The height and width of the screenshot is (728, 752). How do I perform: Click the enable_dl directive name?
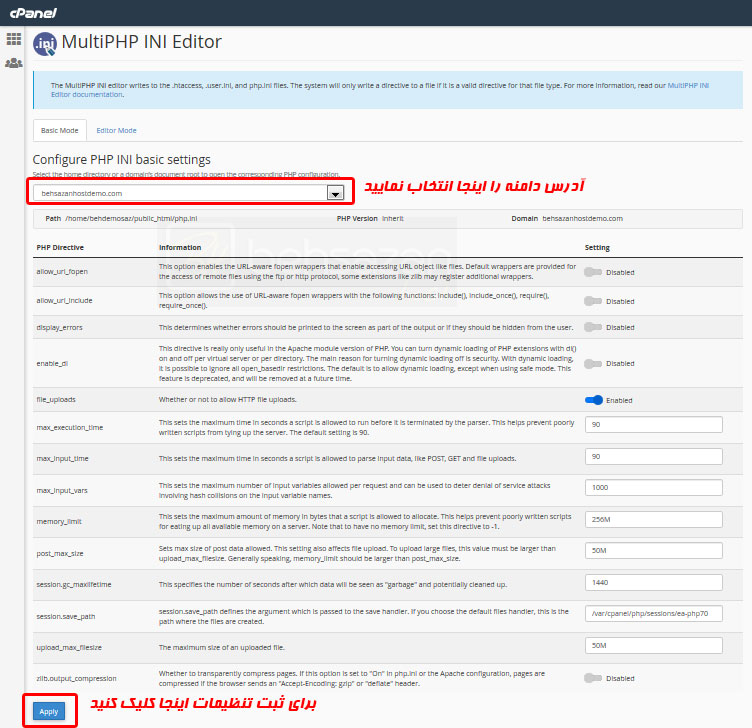[52, 364]
